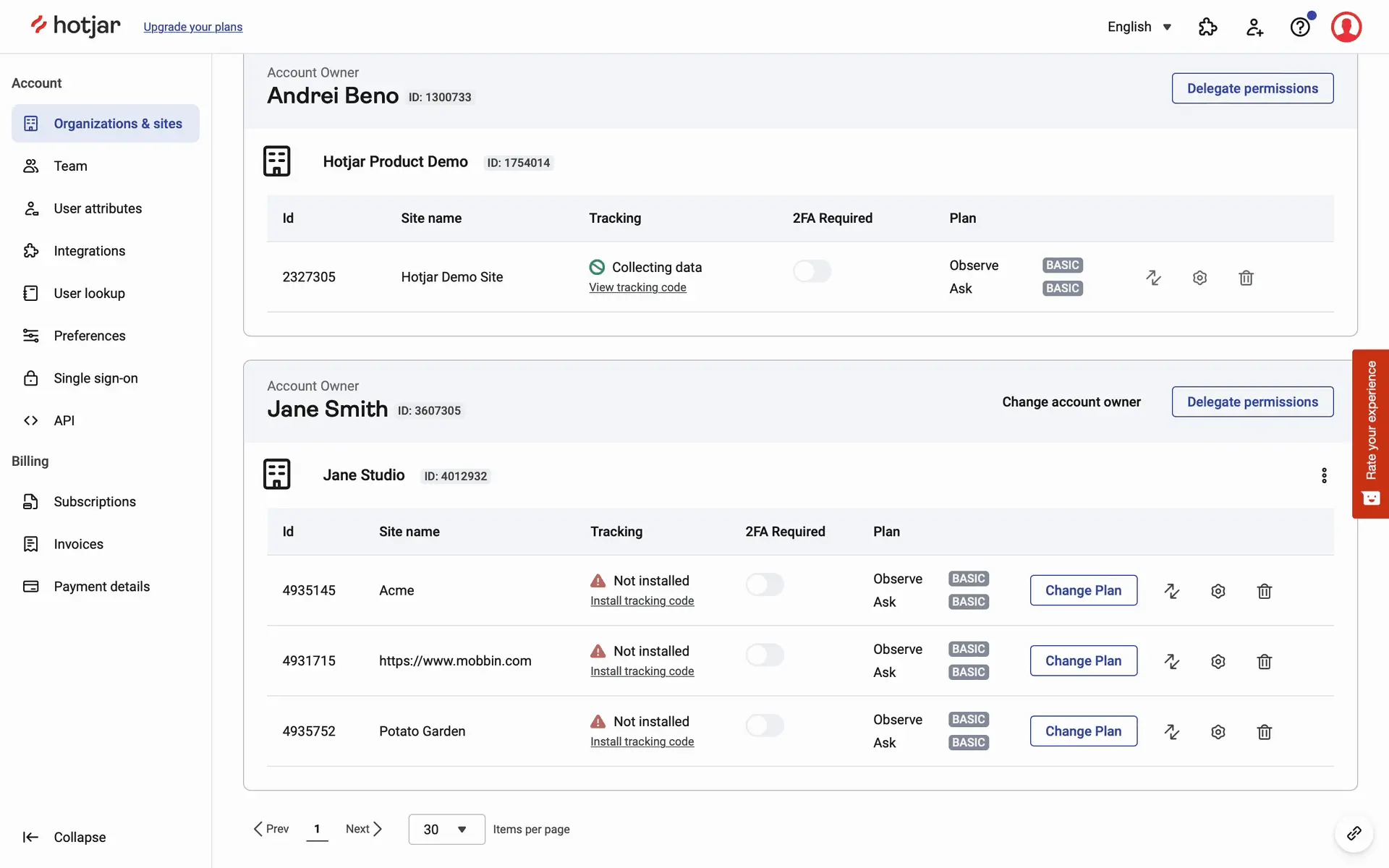
Task: Open the integrations puzzle icon in header
Action: coord(1207,27)
